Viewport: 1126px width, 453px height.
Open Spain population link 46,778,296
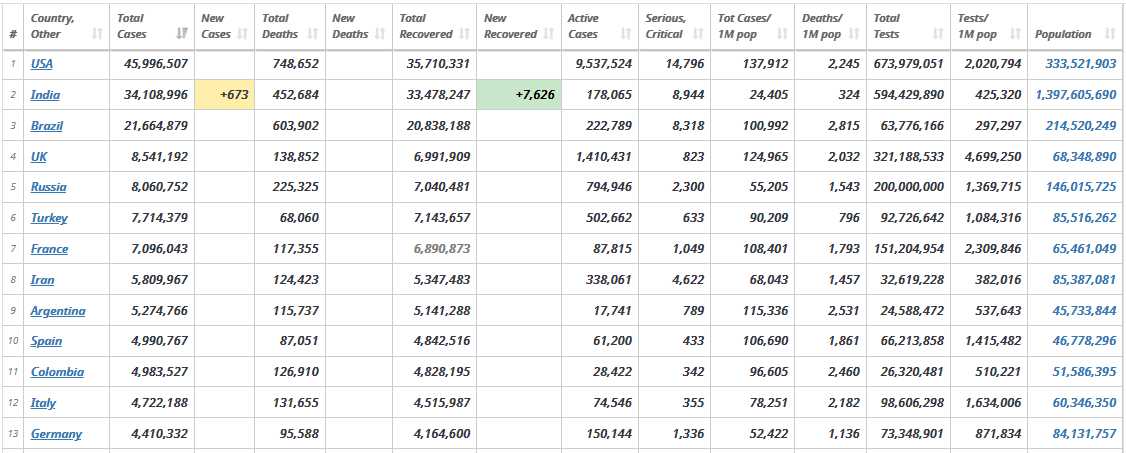click(x=1084, y=341)
